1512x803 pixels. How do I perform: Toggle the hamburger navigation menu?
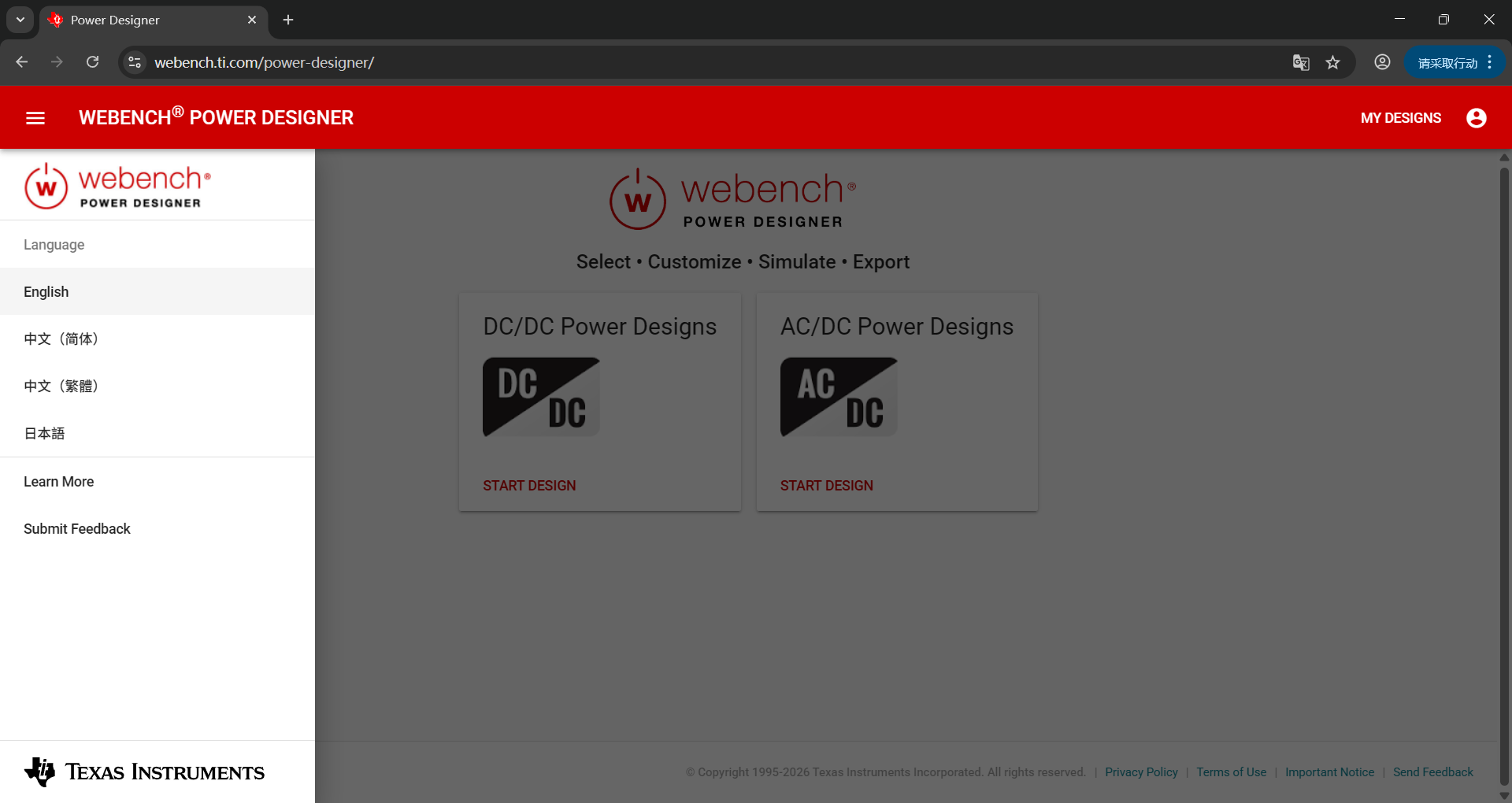point(35,118)
